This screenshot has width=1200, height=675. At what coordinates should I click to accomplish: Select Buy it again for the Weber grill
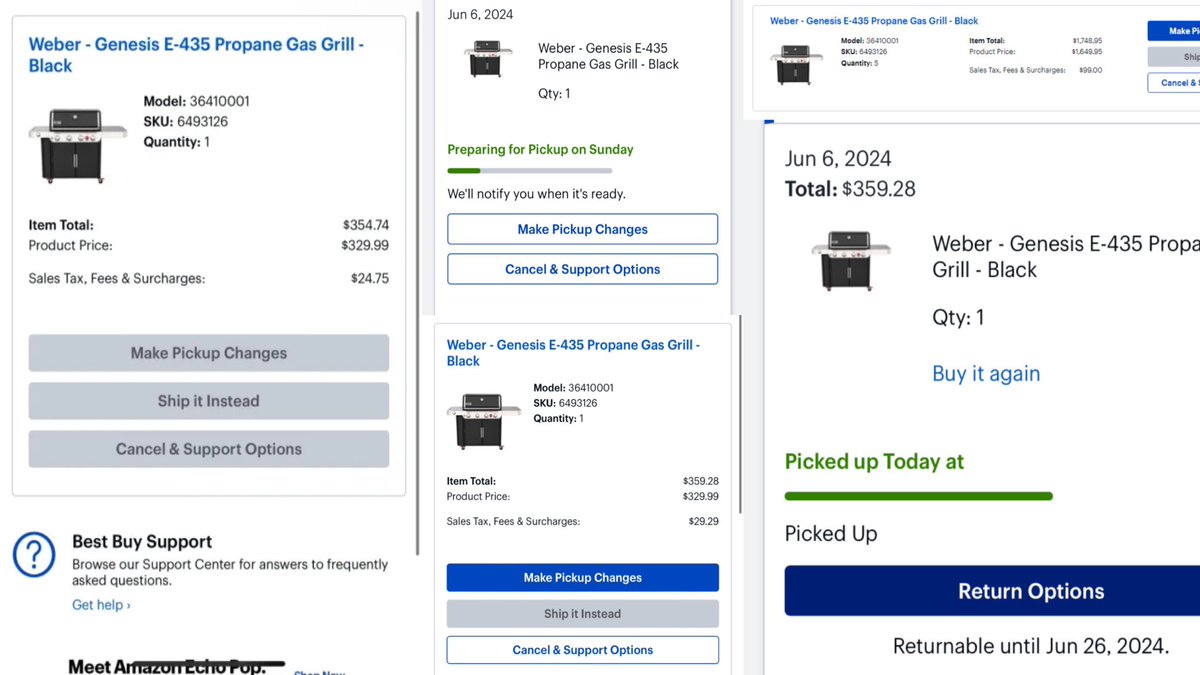986,373
